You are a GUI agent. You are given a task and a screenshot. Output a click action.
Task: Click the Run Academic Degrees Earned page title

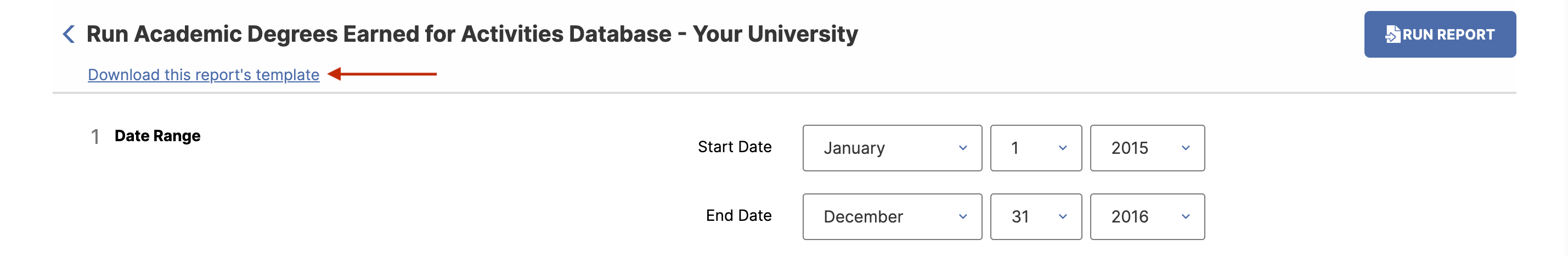(x=472, y=34)
